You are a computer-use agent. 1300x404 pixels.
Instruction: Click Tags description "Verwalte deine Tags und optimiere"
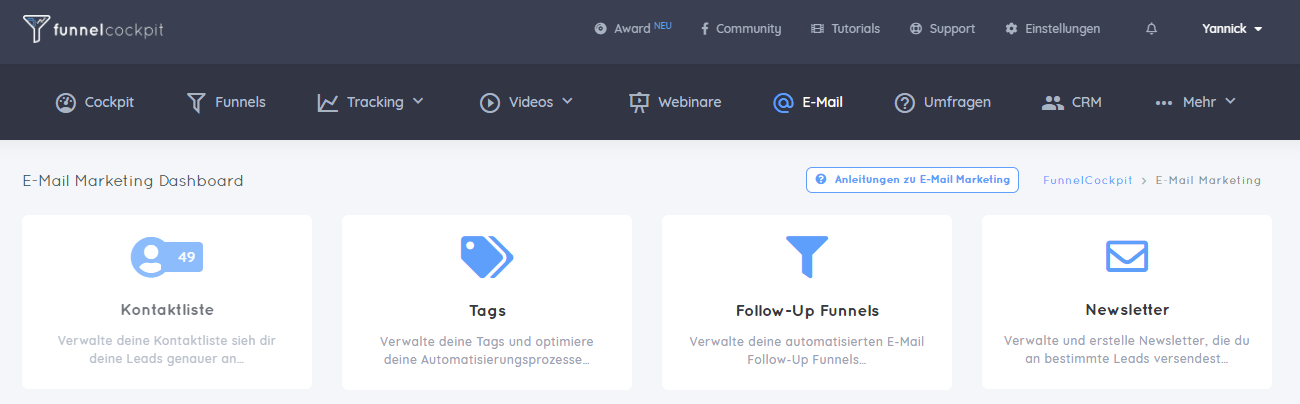coord(487,349)
